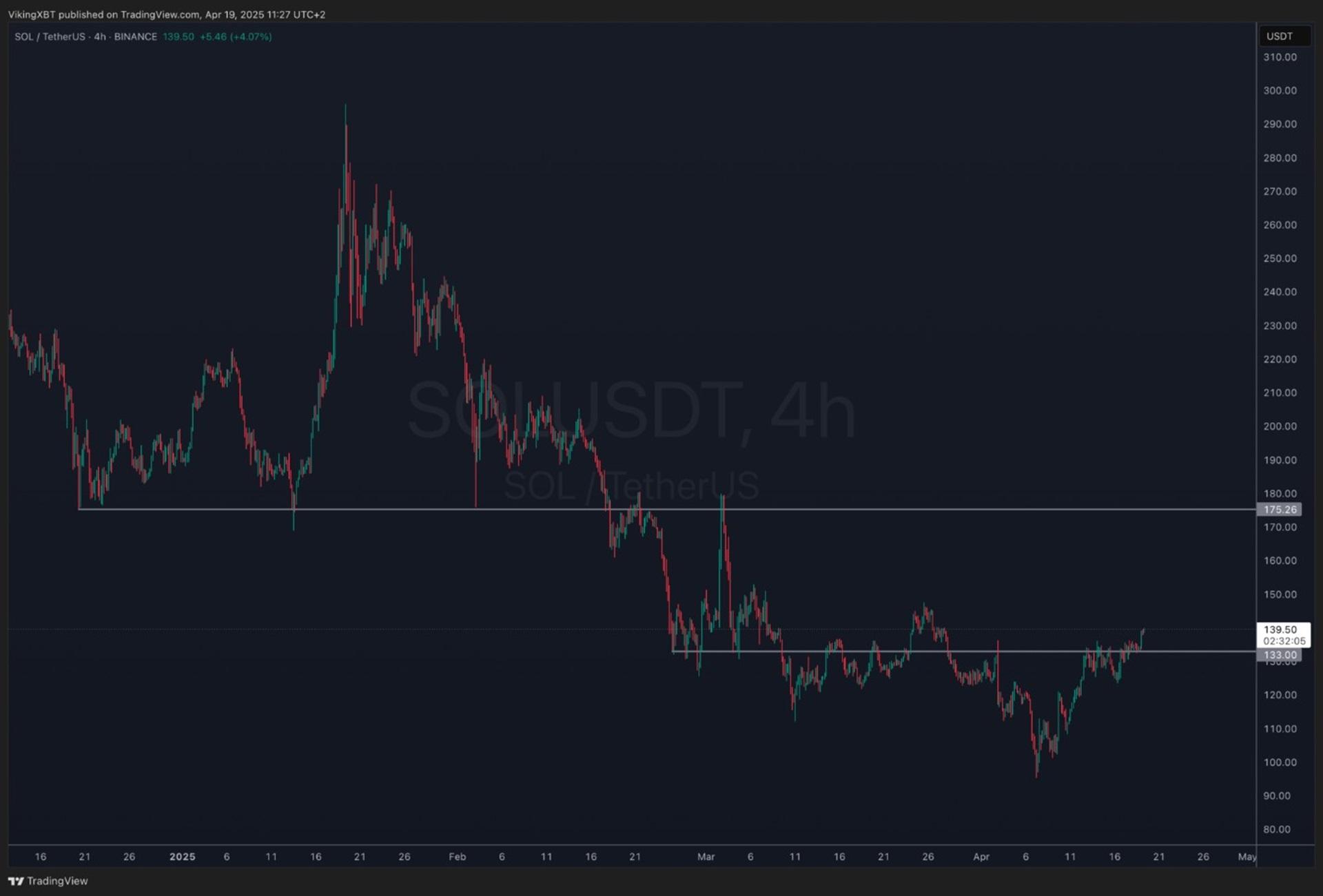
Task: Select the upper horizontal support line
Action: (x=667, y=509)
